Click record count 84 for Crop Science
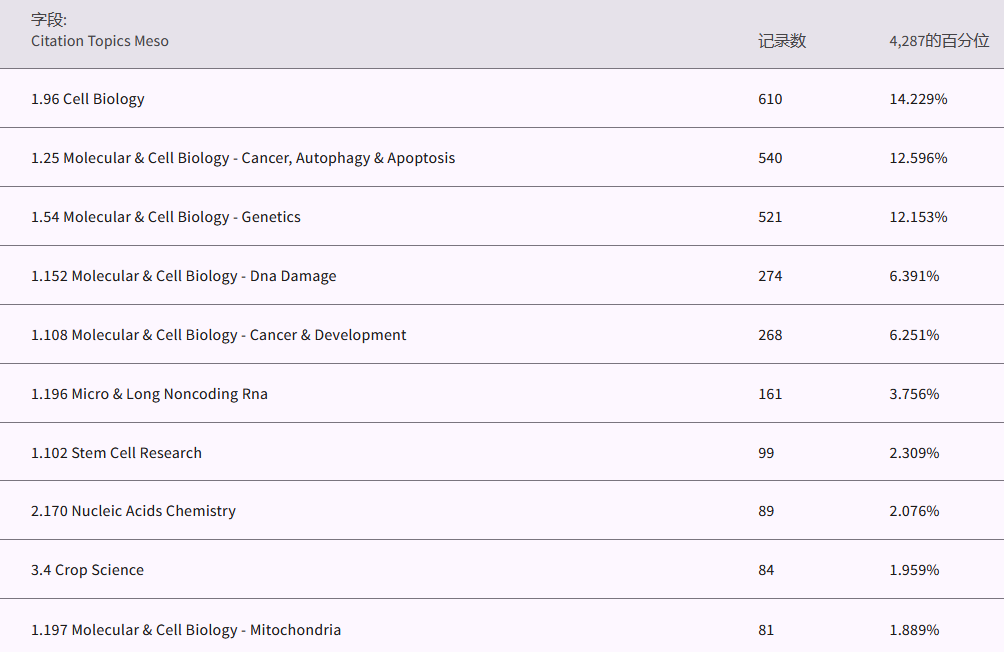Image resolution: width=1004 pixels, height=652 pixels. click(x=766, y=570)
